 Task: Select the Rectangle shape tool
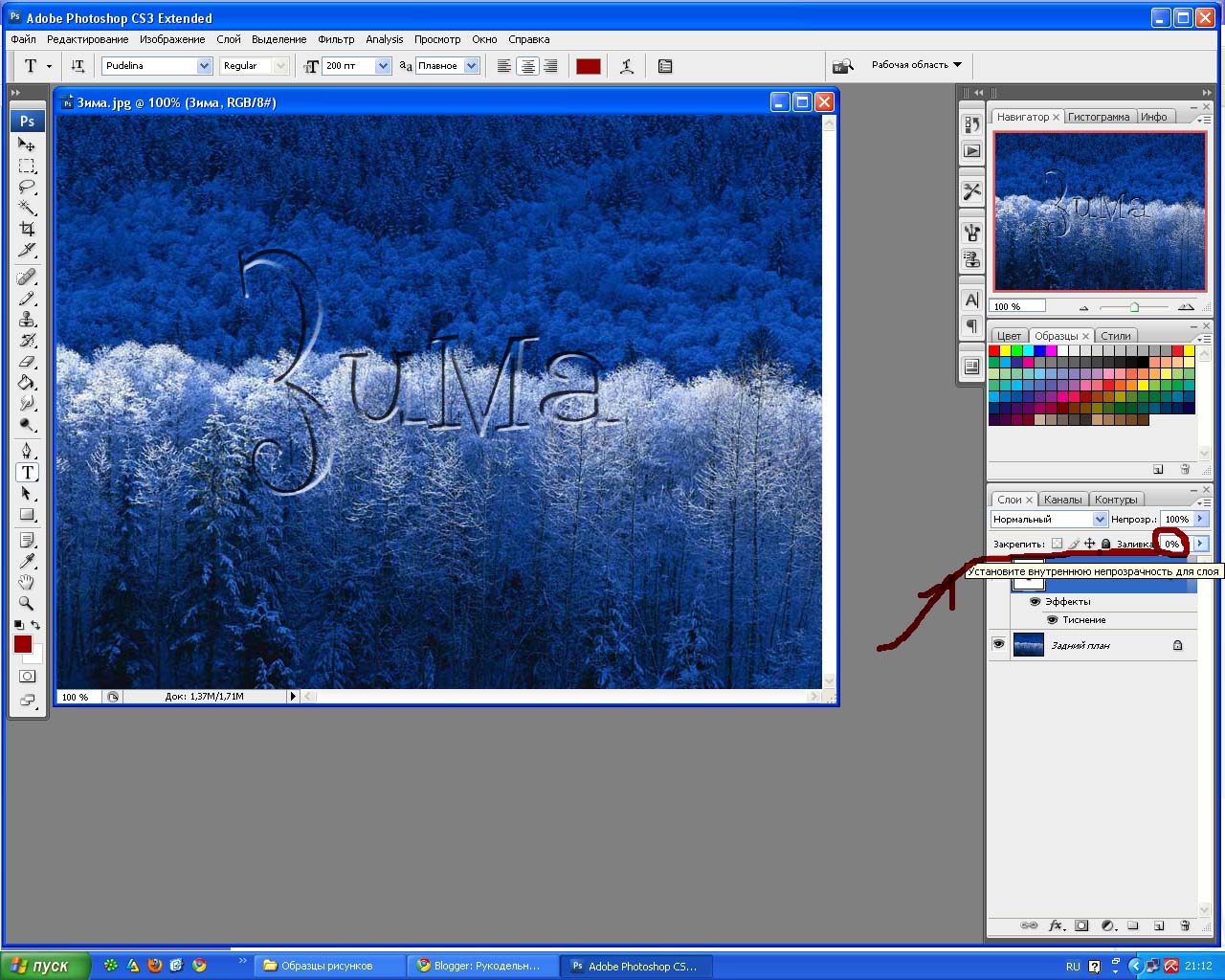pyautogui.click(x=27, y=515)
